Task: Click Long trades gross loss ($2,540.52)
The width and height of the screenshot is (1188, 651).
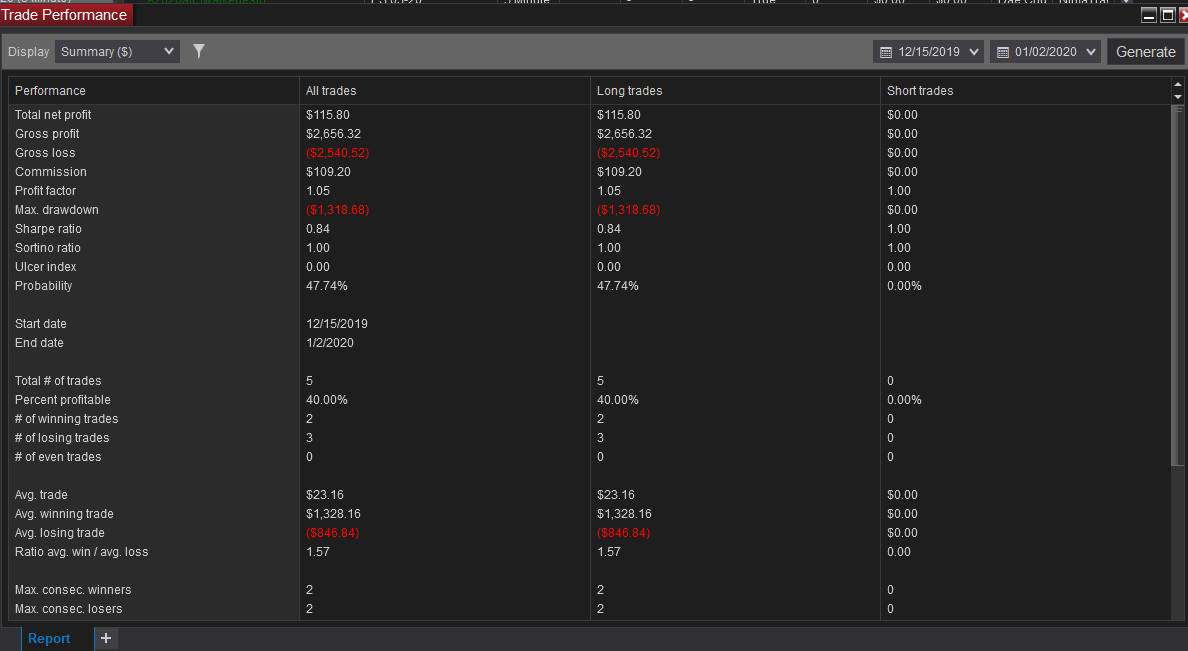Action: click(628, 152)
